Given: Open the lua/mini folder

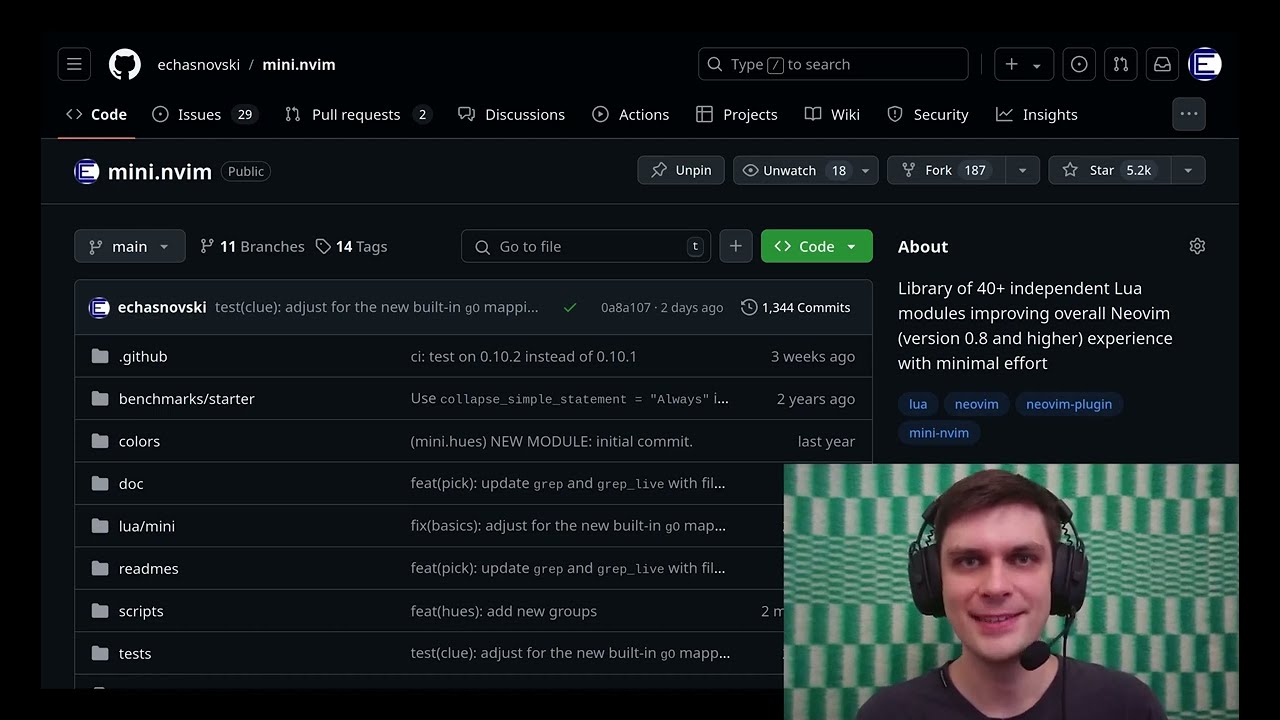Looking at the screenshot, I should 147,526.
